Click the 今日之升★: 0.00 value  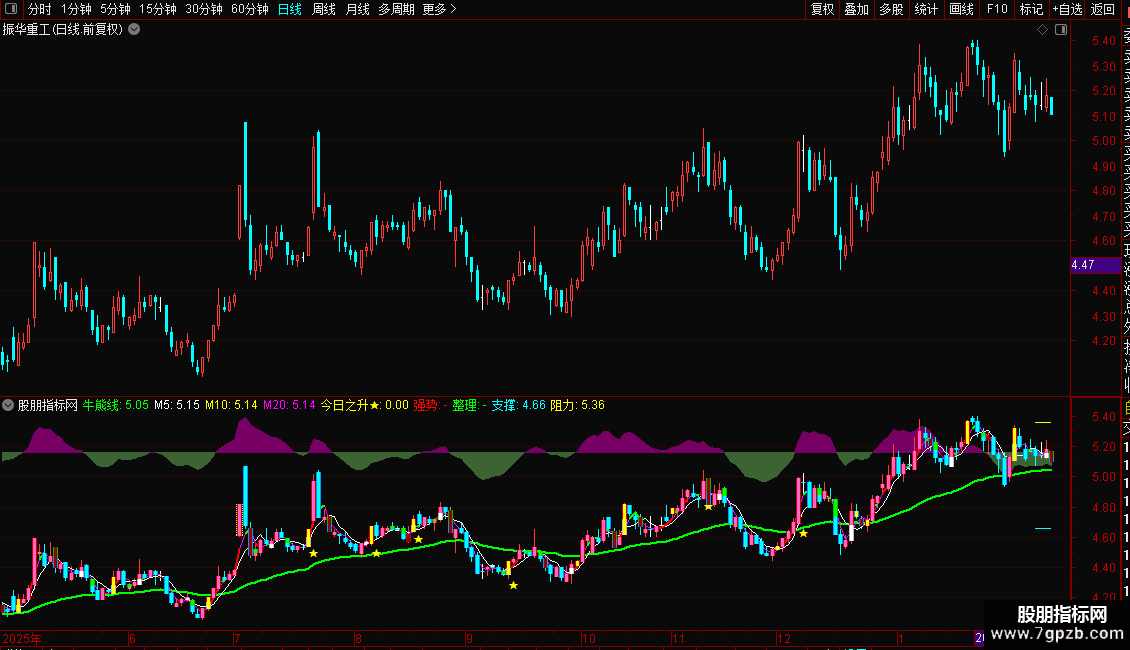365,405
